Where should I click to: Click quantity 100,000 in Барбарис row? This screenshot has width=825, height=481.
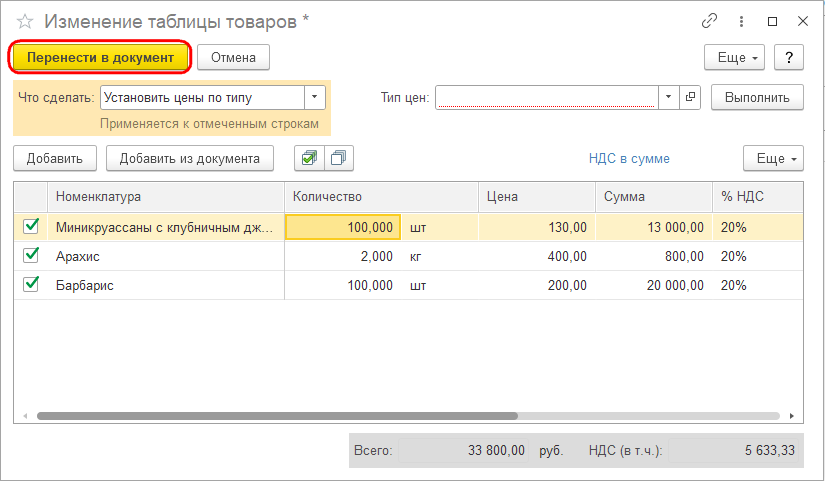343,285
